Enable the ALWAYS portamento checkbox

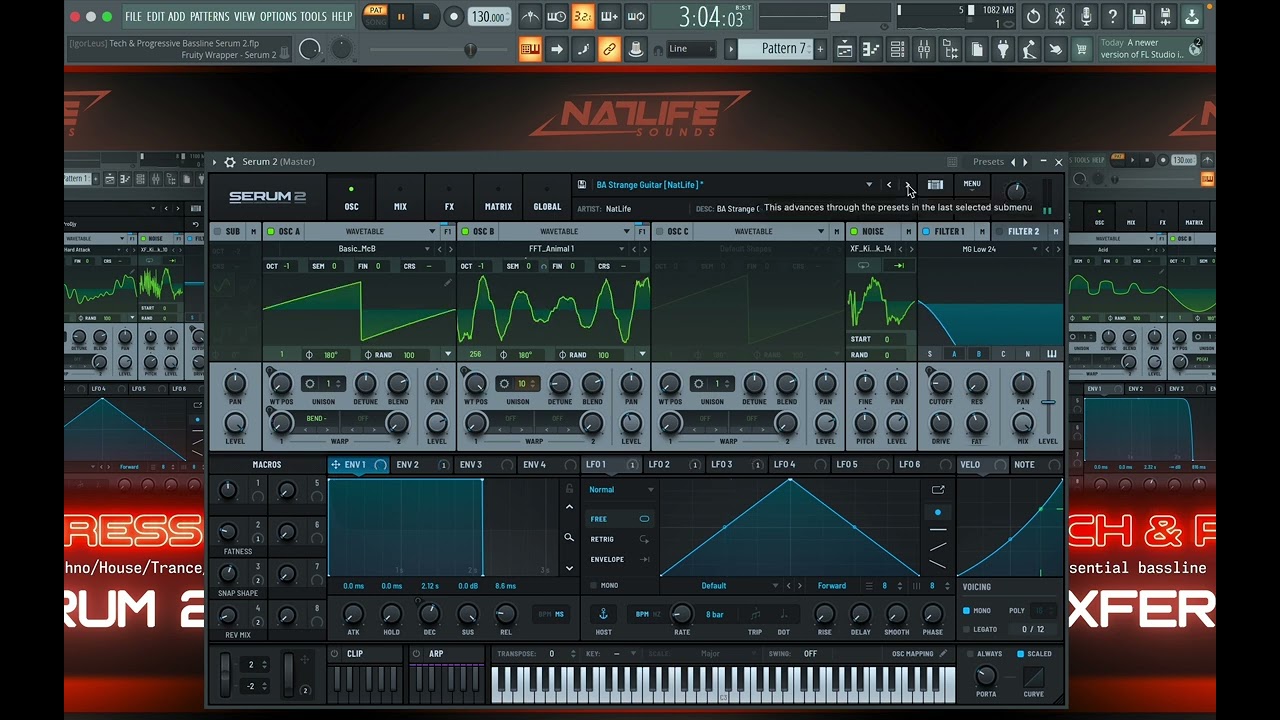click(x=969, y=654)
